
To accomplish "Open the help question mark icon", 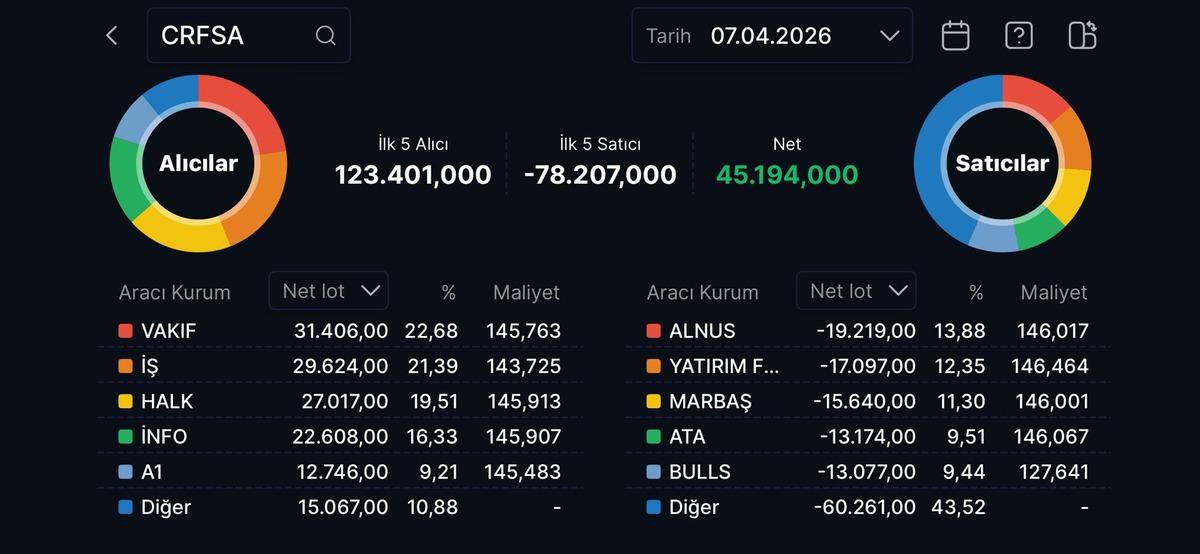I will (x=1018, y=36).
